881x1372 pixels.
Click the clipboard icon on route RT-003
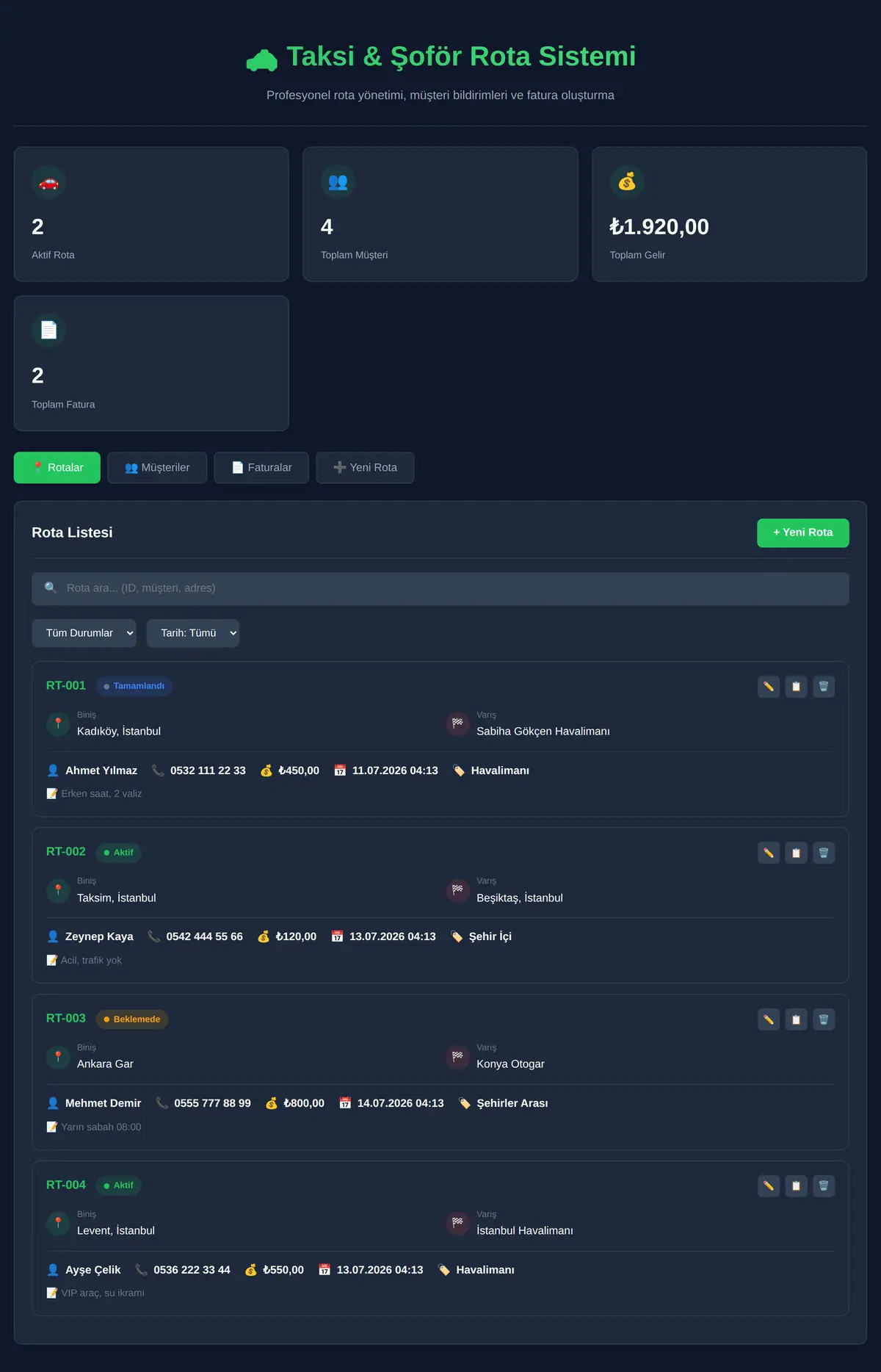click(796, 1019)
